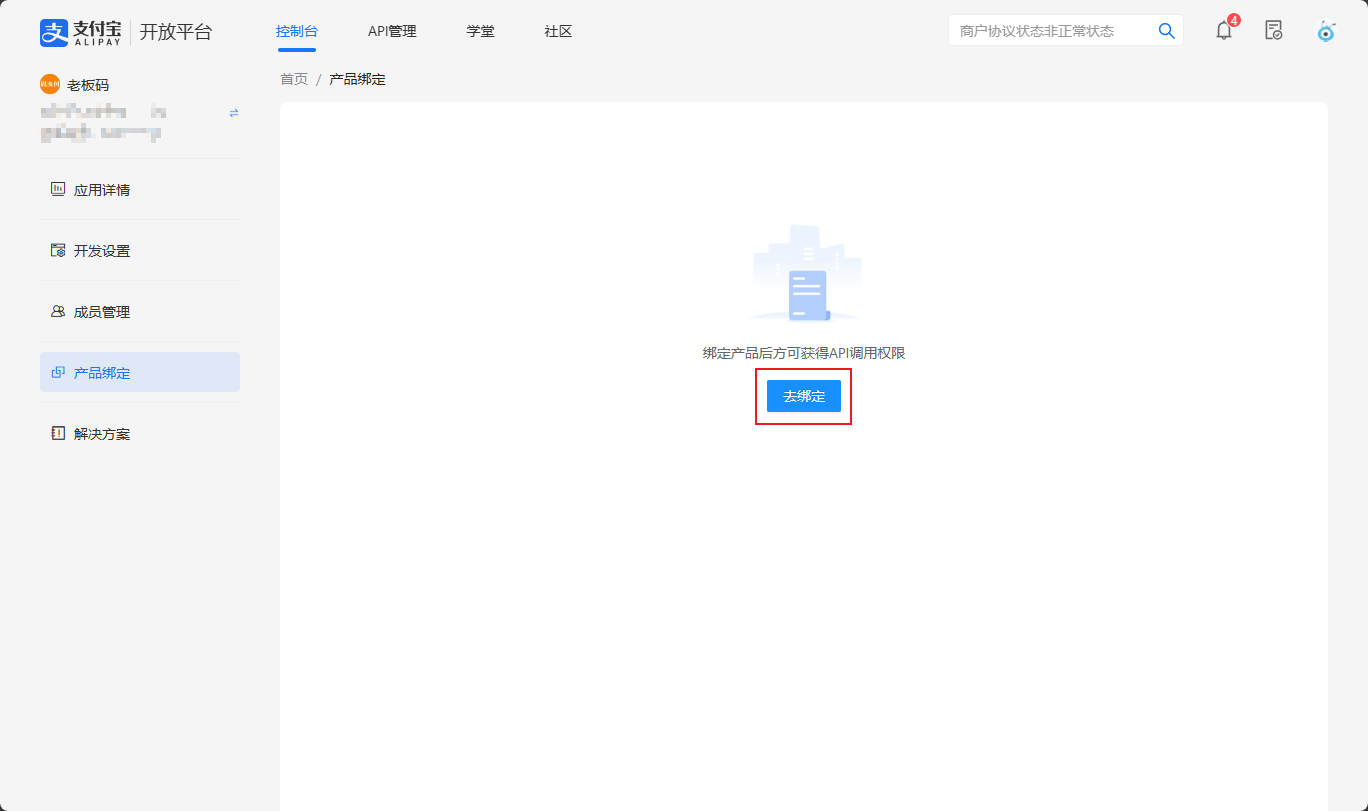This screenshot has width=1368, height=811.
Task: Click the 首页 breadcrumb link
Action: tap(294, 79)
